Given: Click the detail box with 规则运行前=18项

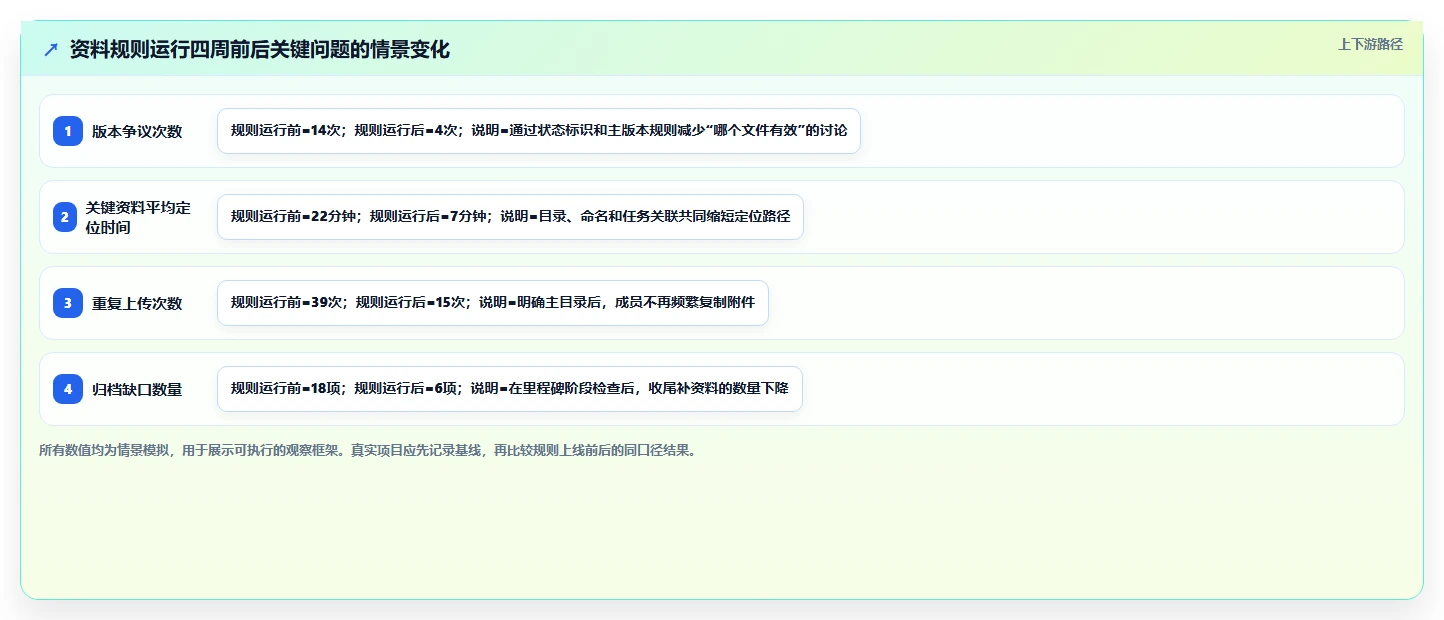Looking at the screenshot, I should [510, 389].
